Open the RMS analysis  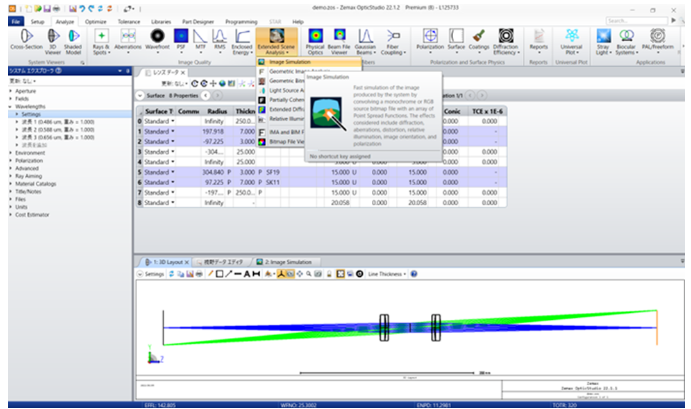[x=219, y=40]
